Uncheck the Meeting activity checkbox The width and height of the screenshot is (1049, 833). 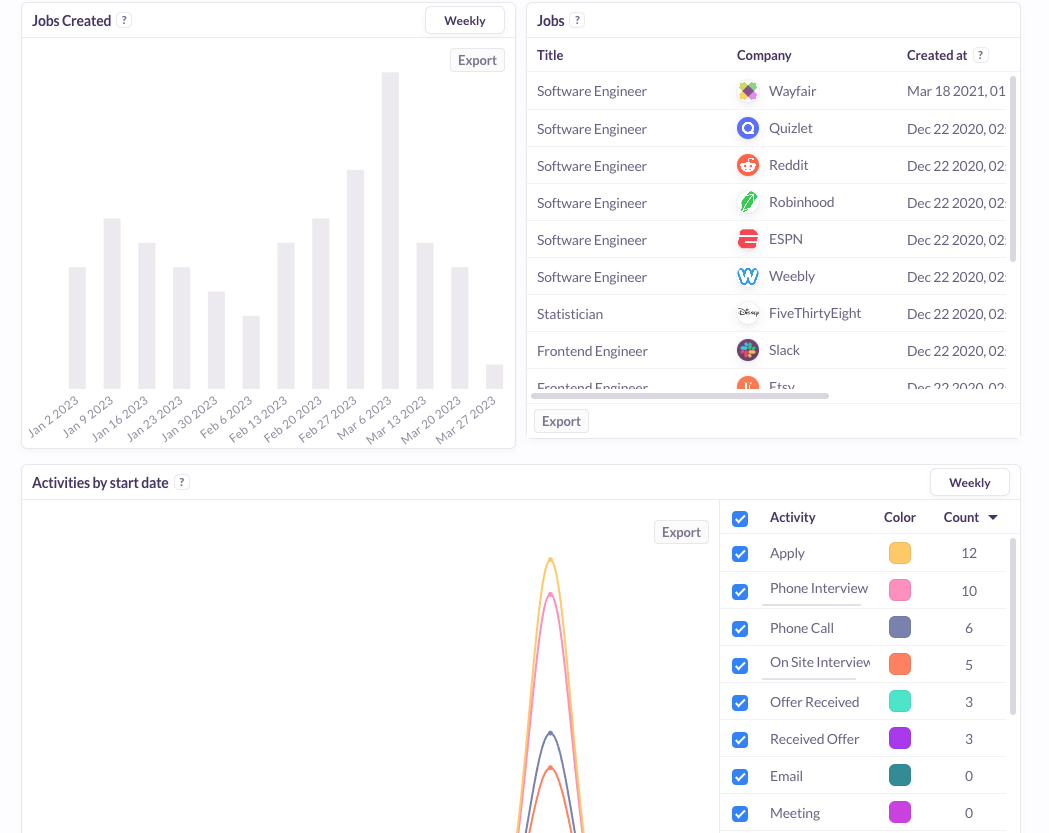740,814
